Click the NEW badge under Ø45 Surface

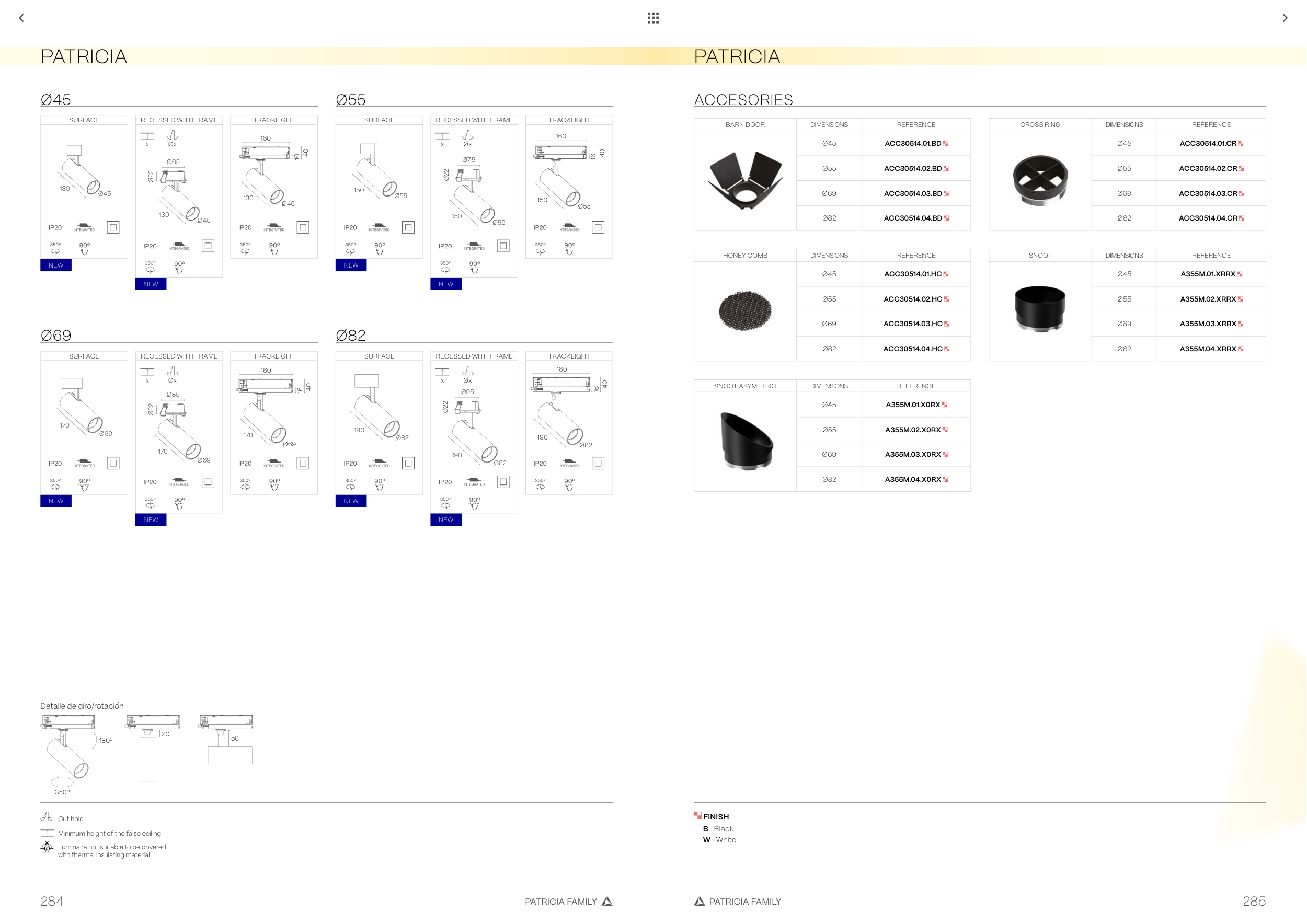[x=56, y=265]
